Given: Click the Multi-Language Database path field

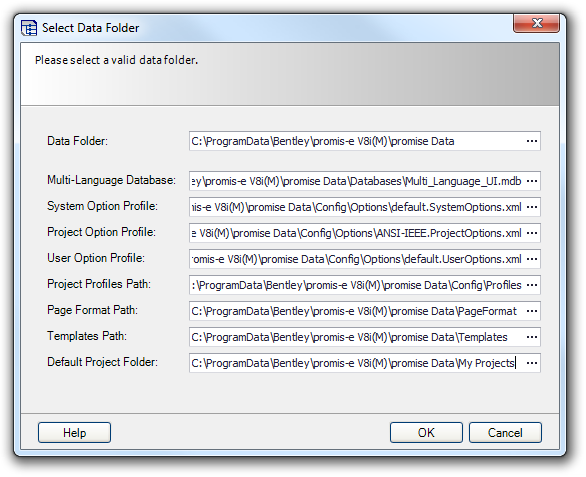Looking at the screenshot, I should (357, 181).
